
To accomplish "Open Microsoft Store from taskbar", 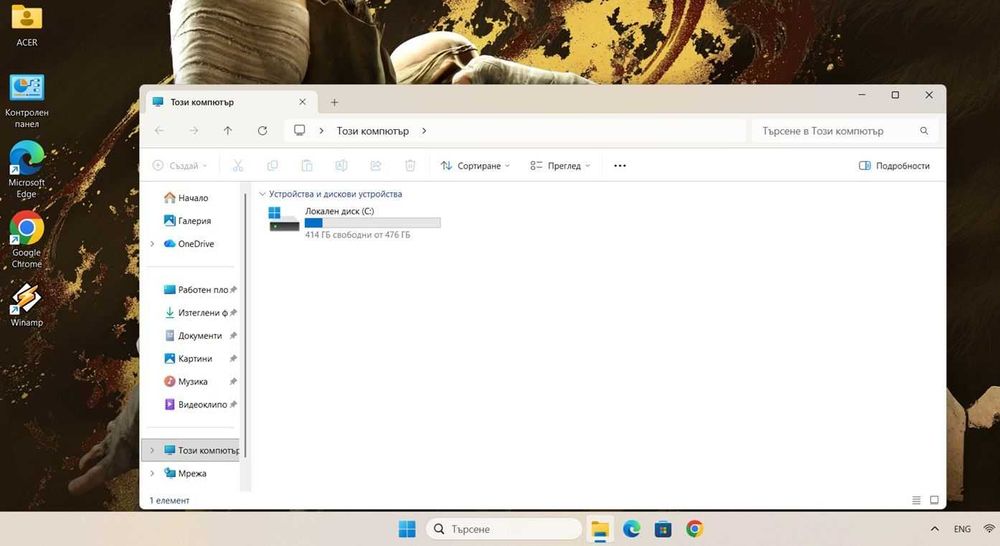I will coord(663,529).
